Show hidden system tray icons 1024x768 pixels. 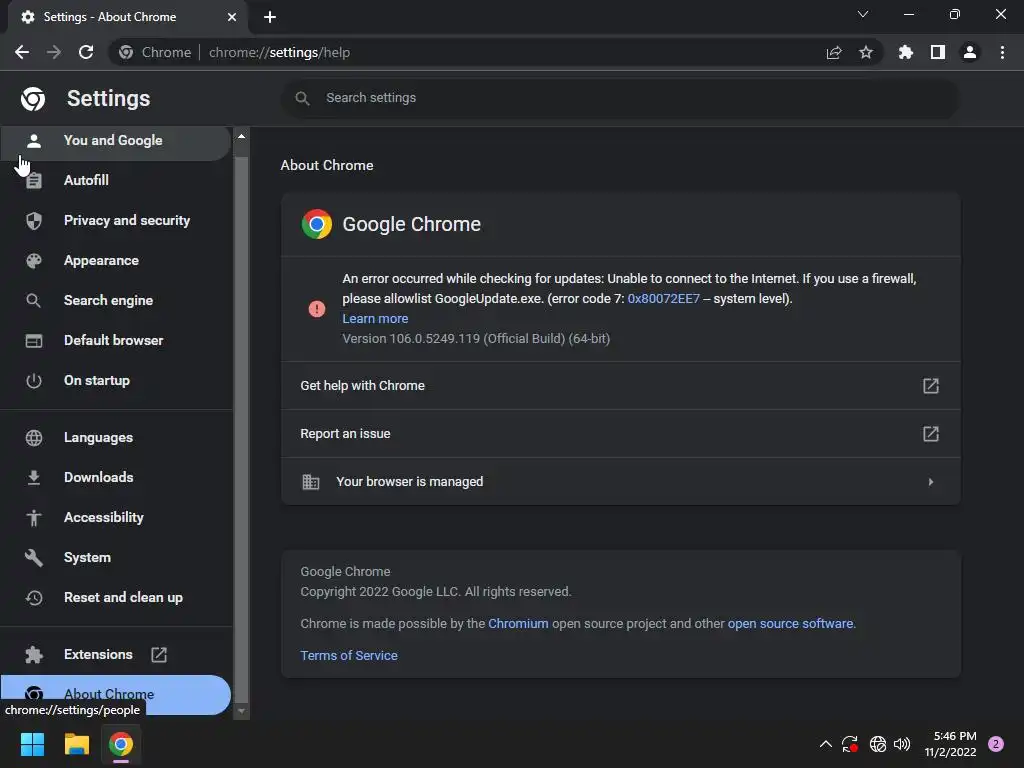[825, 744]
